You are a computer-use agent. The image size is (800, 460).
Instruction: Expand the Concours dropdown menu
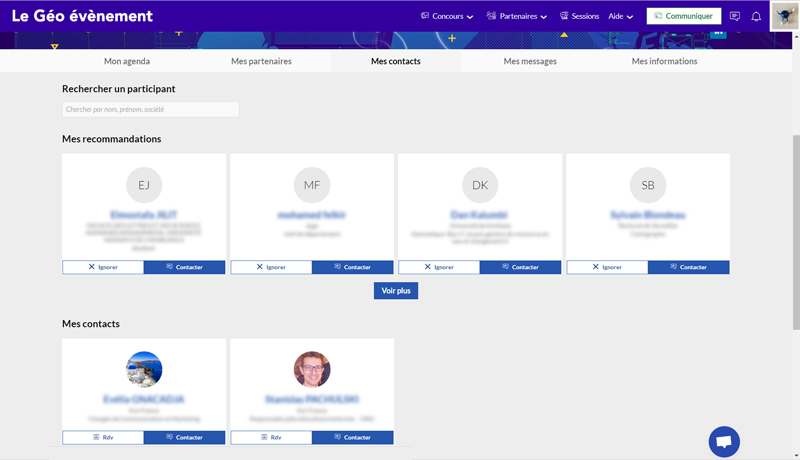[448, 16]
